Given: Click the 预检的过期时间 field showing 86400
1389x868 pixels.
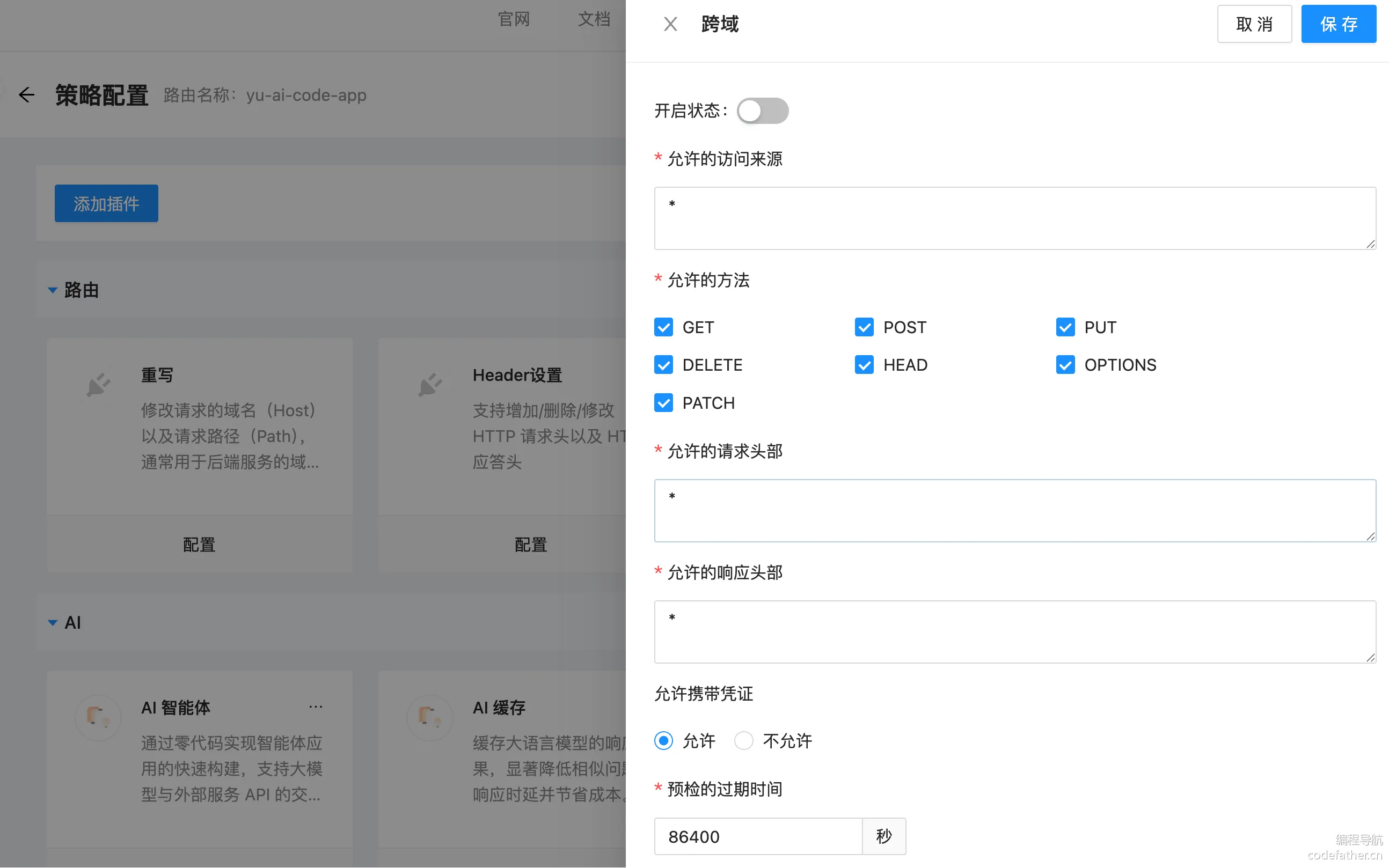Looking at the screenshot, I should click(x=758, y=837).
